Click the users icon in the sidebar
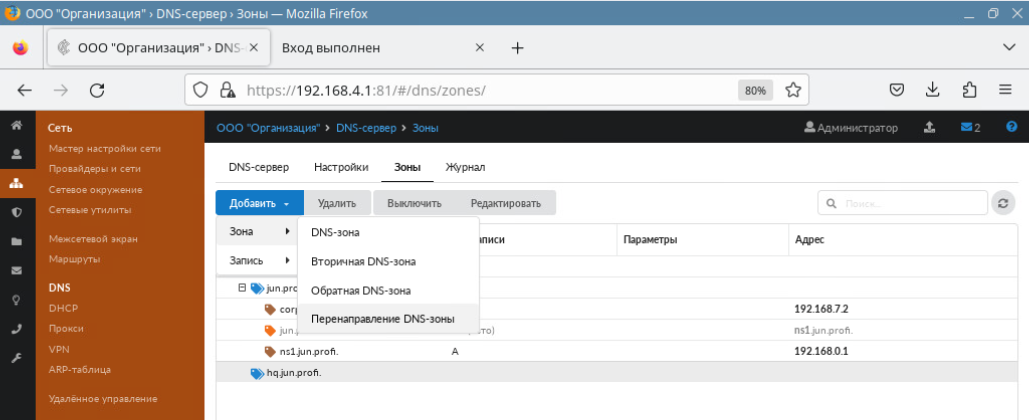Viewport: 1029px width, 420px height. click(x=16, y=155)
